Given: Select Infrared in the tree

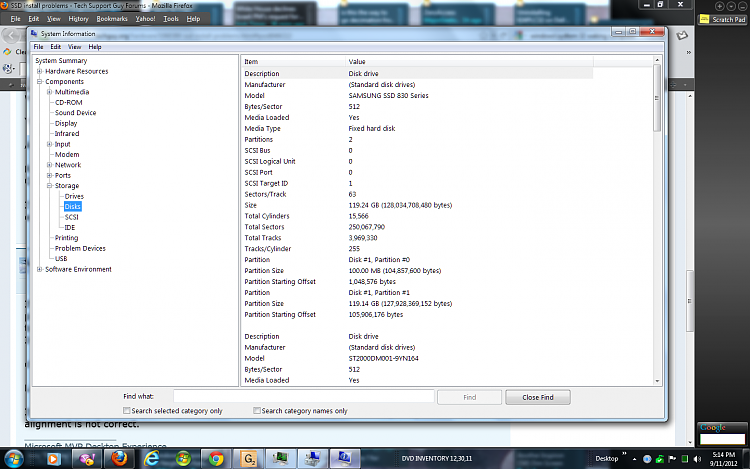Looking at the screenshot, I should tap(67, 134).
